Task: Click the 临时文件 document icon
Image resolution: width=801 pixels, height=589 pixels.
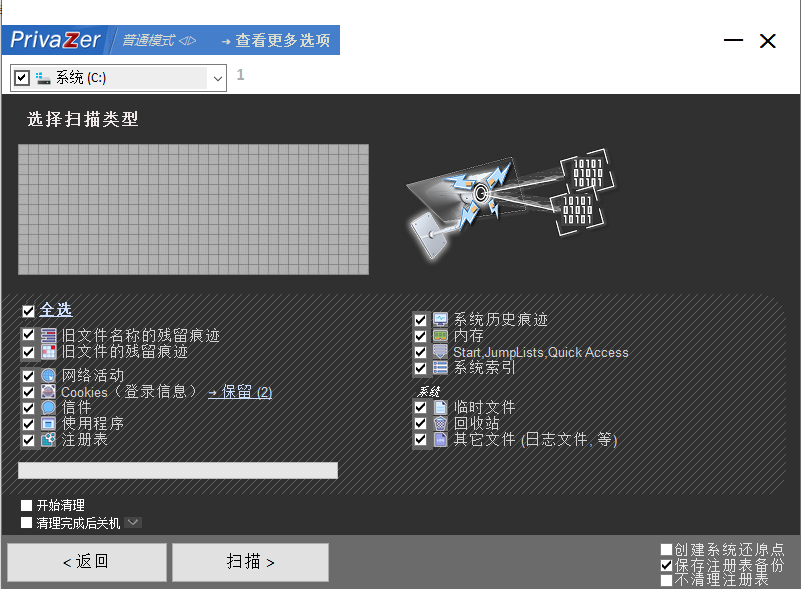Action: [440, 408]
